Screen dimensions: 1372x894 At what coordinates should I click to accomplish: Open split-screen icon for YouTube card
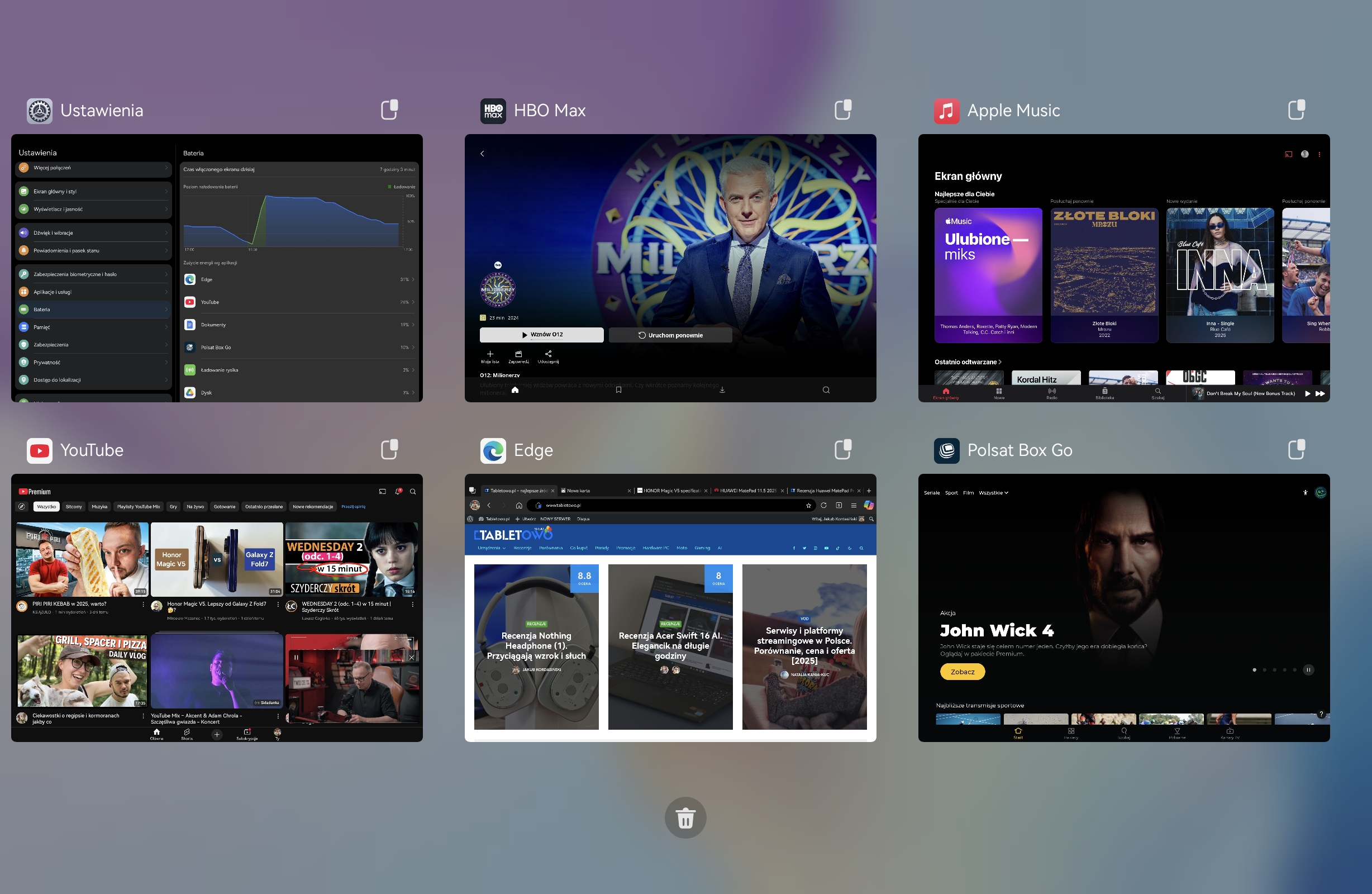tap(390, 449)
